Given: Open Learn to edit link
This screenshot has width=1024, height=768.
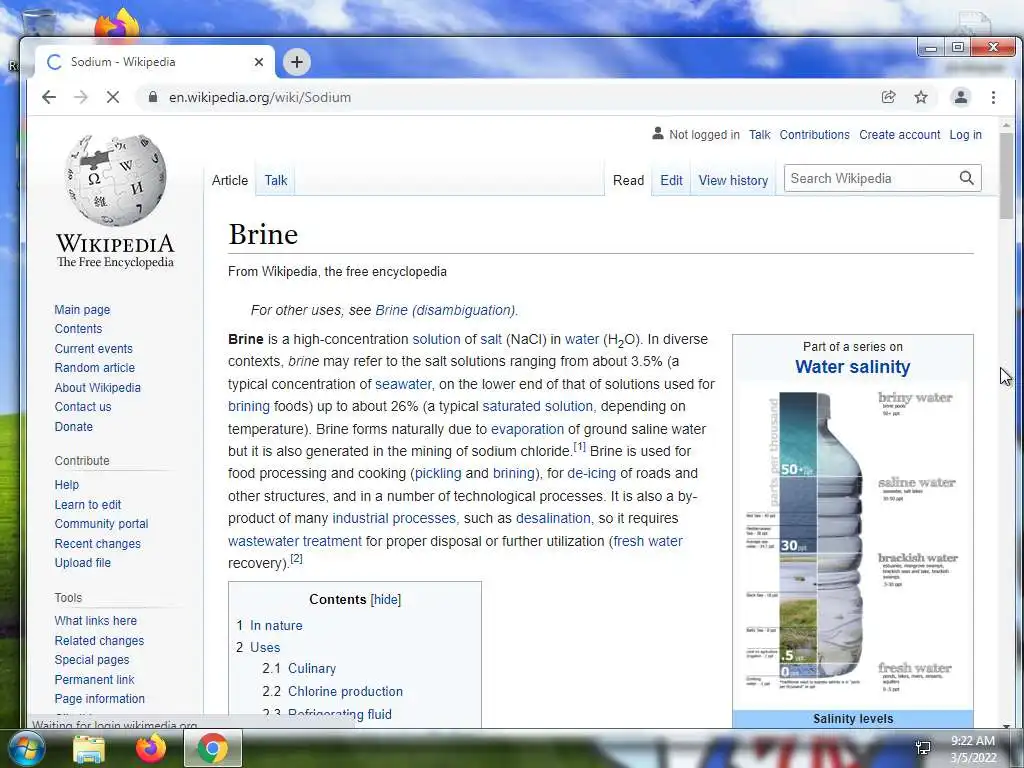Looking at the screenshot, I should coord(88,504).
